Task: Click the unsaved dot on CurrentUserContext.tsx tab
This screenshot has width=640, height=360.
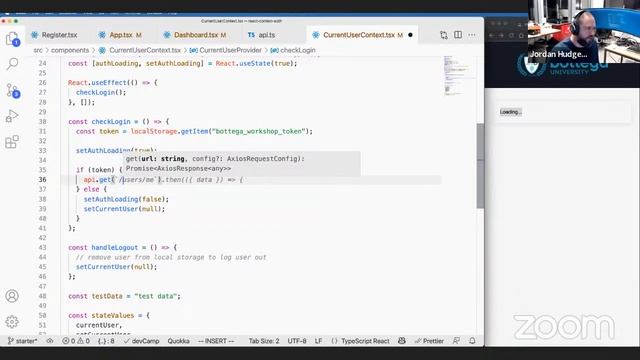Action: [410, 35]
